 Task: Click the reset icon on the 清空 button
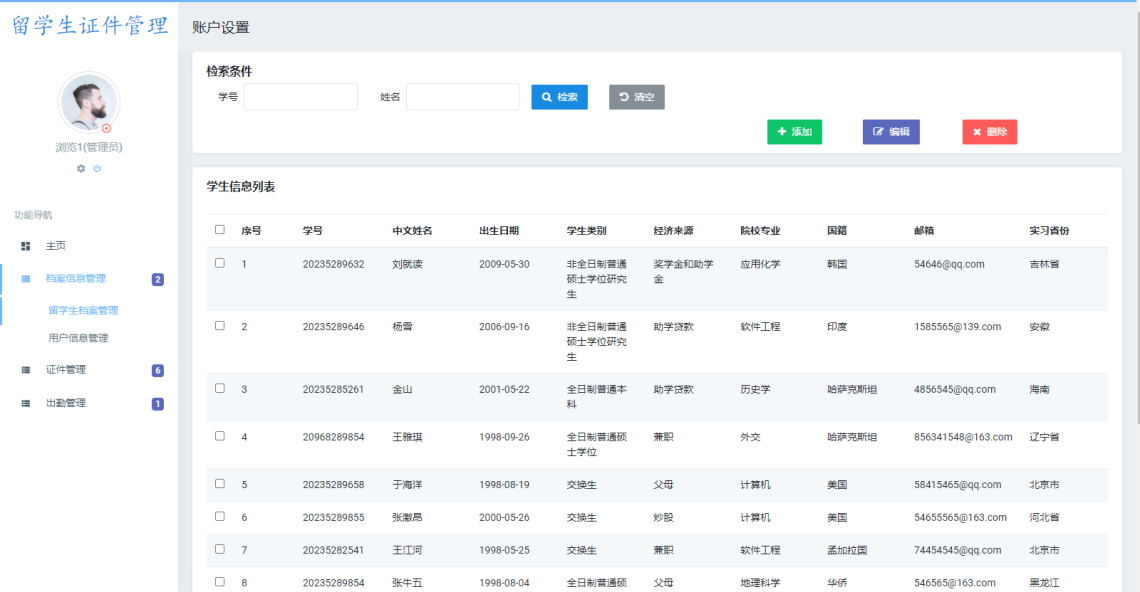(x=621, y=97)
